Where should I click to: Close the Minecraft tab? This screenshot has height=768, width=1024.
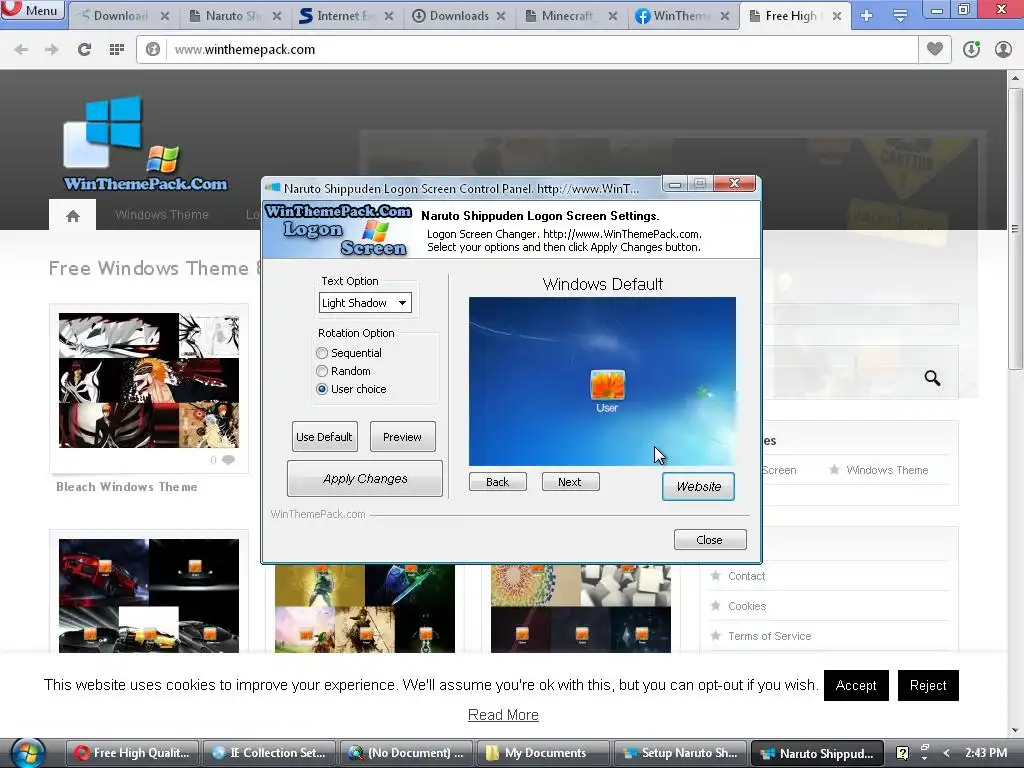(x=612, y=16)
